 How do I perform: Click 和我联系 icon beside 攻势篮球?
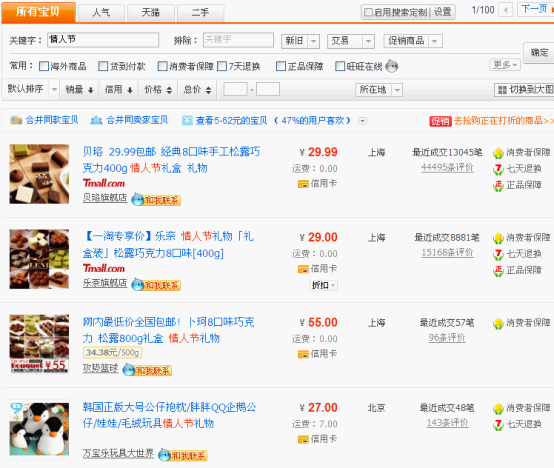pos(147,370)
